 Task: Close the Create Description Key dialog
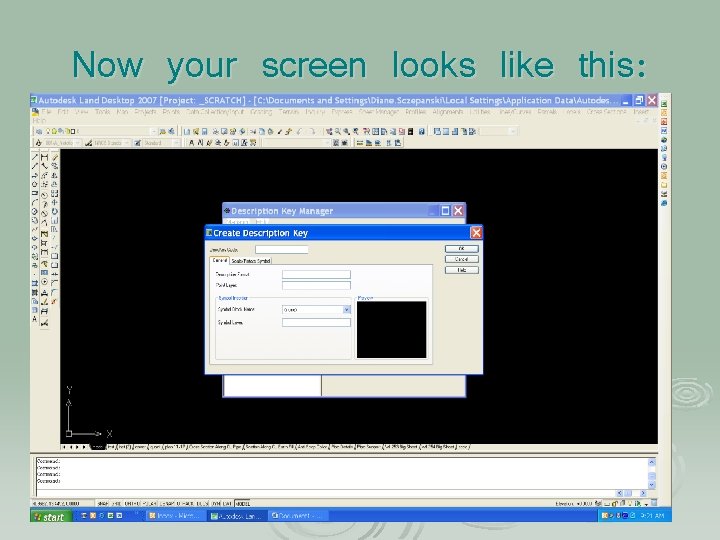pos(476,233)
